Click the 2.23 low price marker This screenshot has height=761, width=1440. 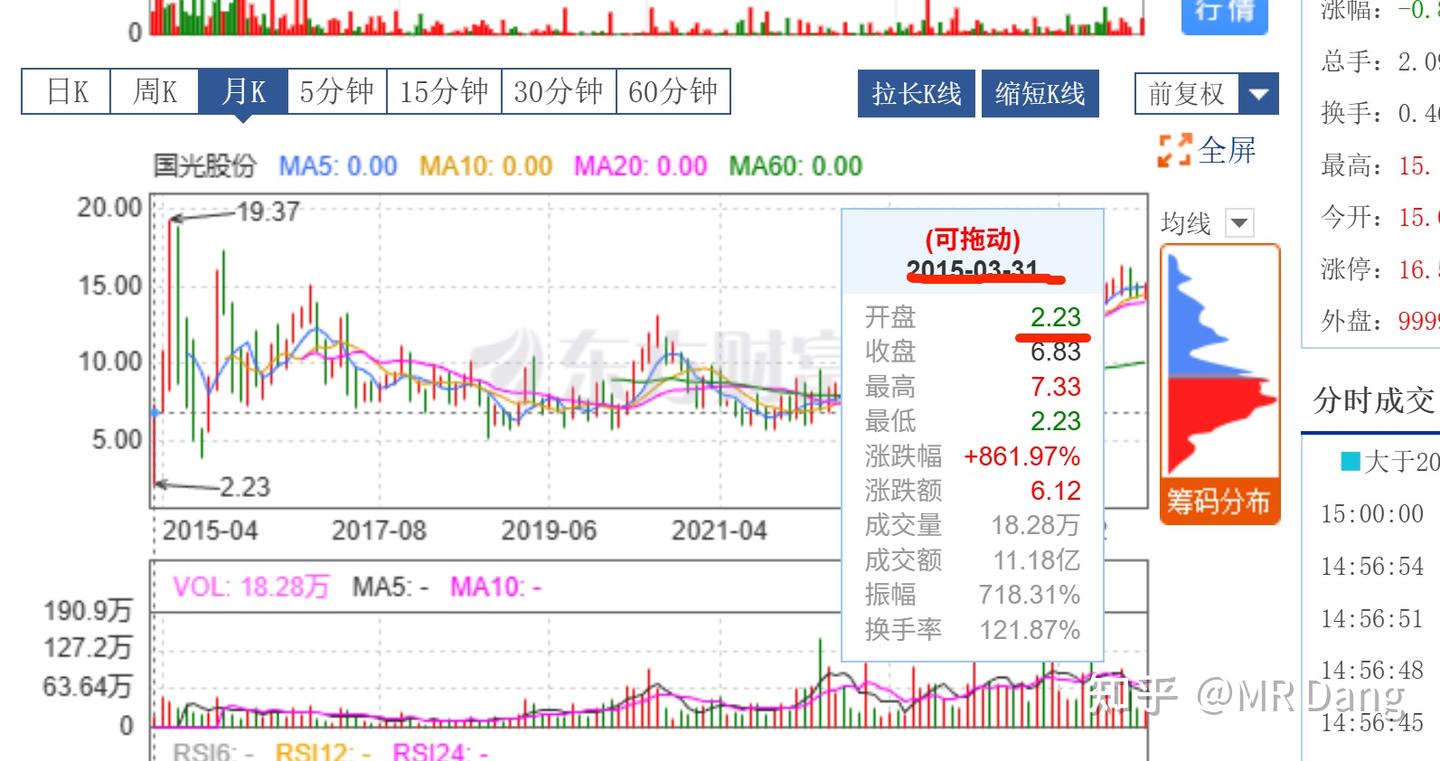coord(244,486)
